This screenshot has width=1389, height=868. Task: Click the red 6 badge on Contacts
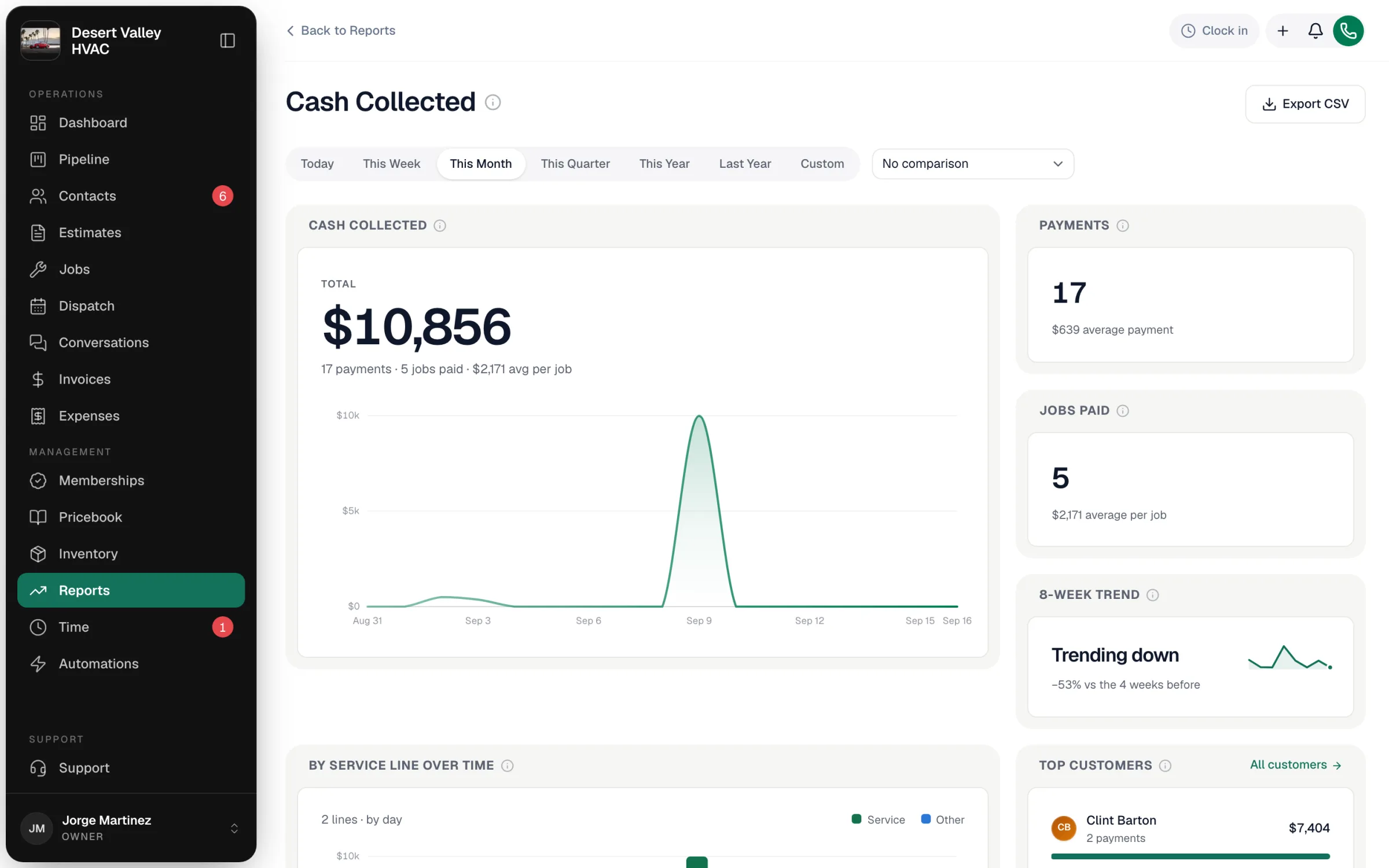[x=222, y=196]
